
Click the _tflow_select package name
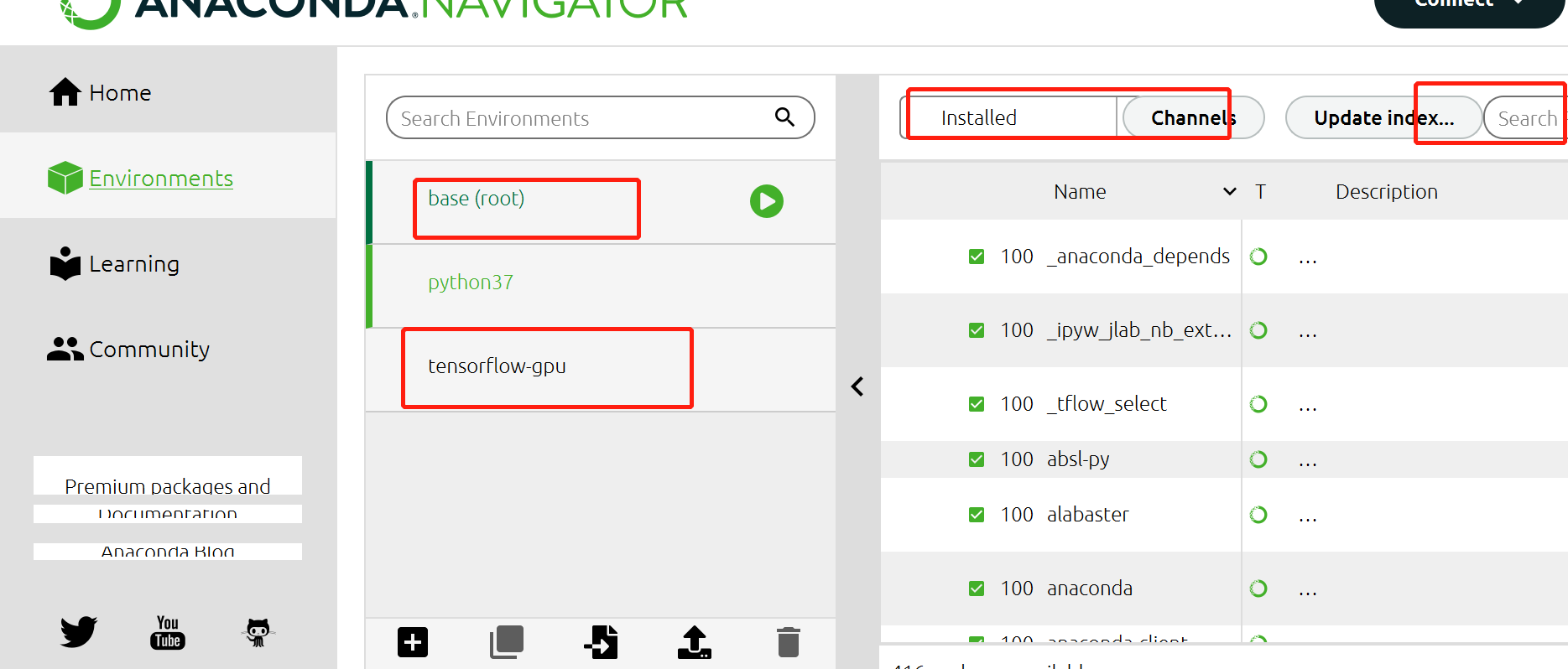(x=1107, y=404)
